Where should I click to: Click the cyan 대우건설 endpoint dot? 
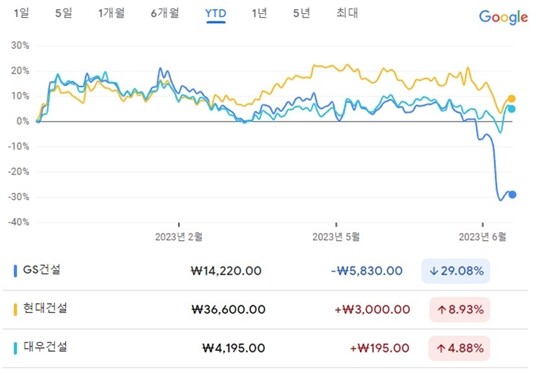pos(511,109)
